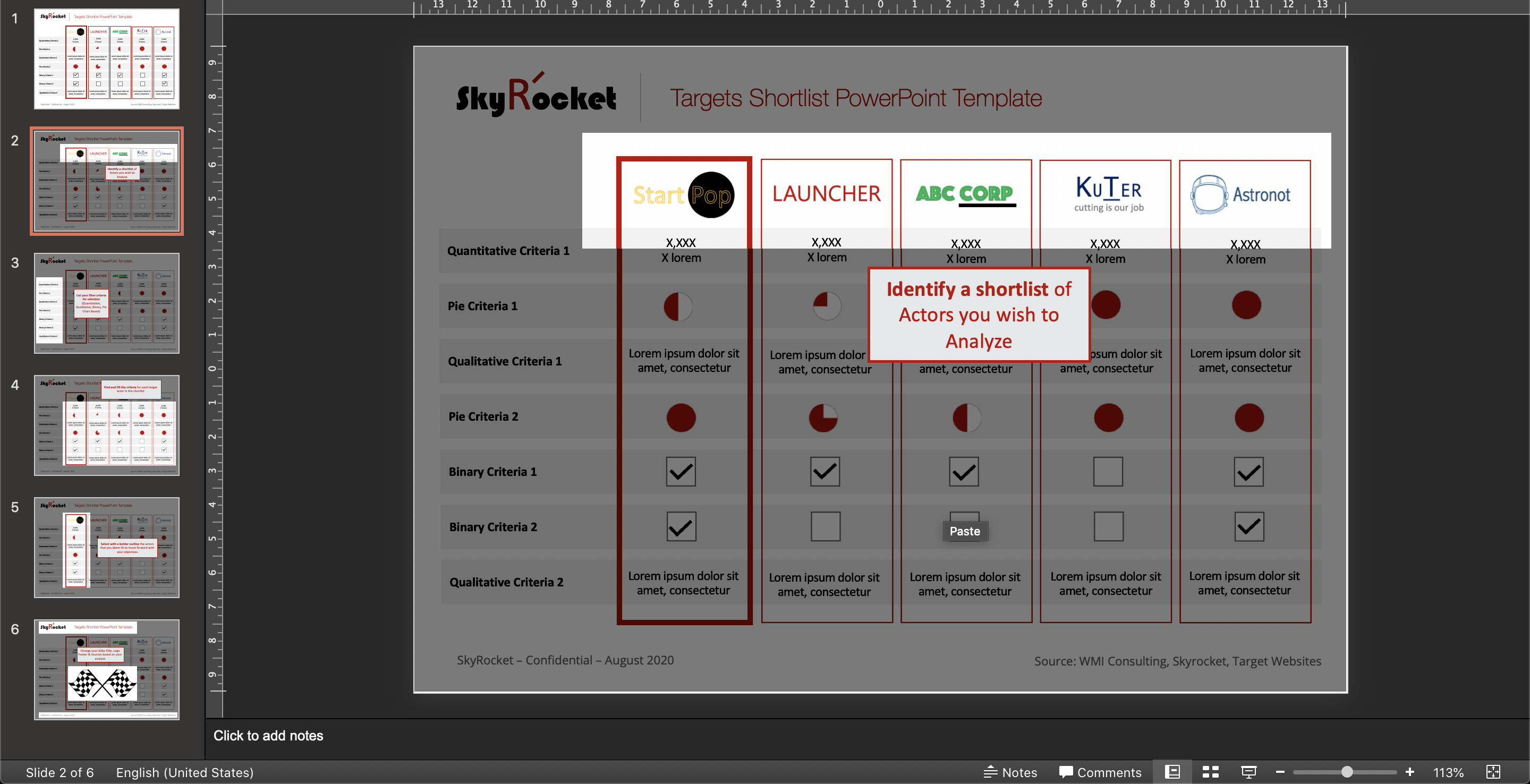Click 'Binary Criteria 1' row label
The image size is (1530, 784).
(493, 472)
